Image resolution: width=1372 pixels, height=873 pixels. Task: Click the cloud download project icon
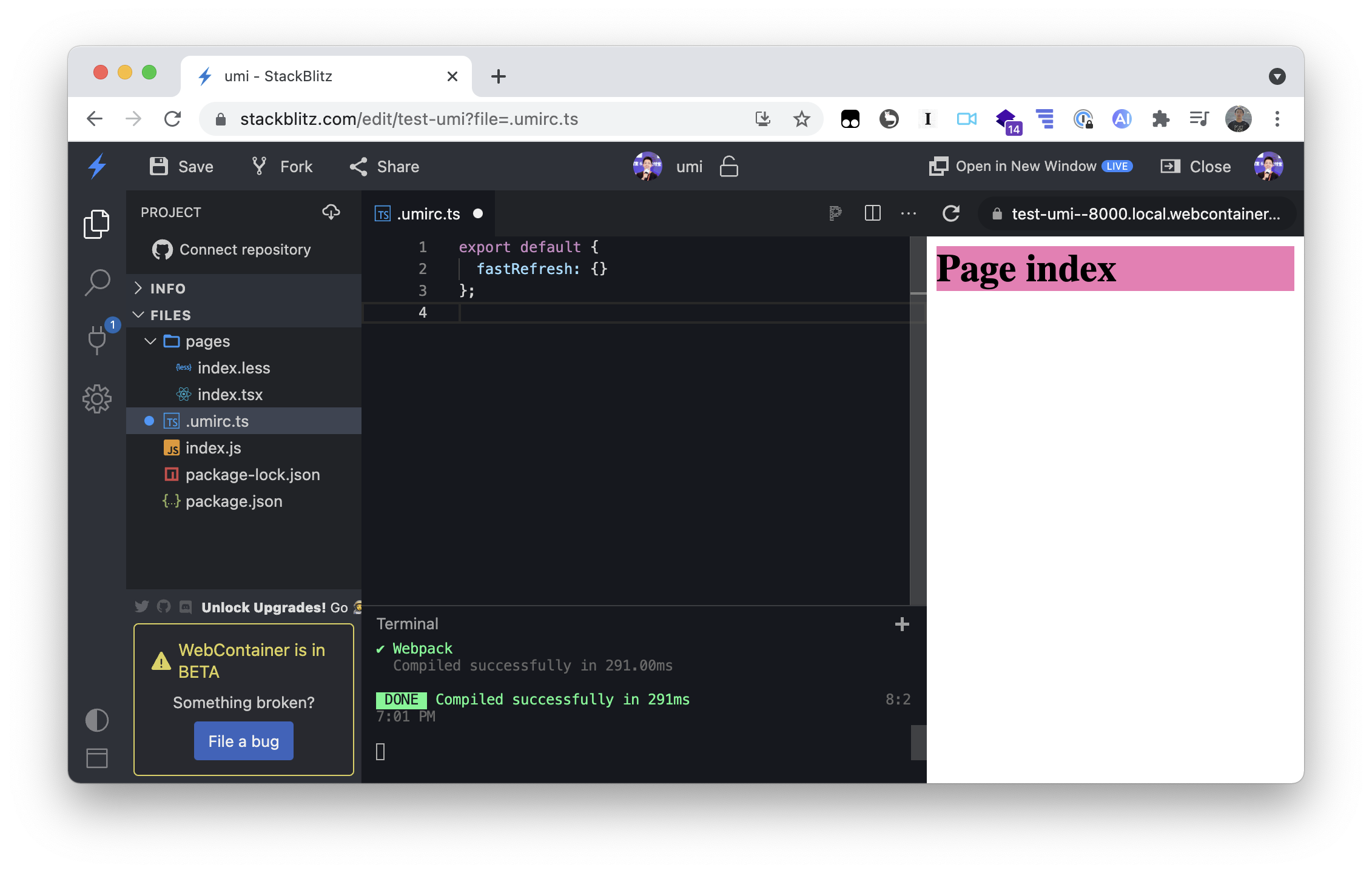pos(331,212)
